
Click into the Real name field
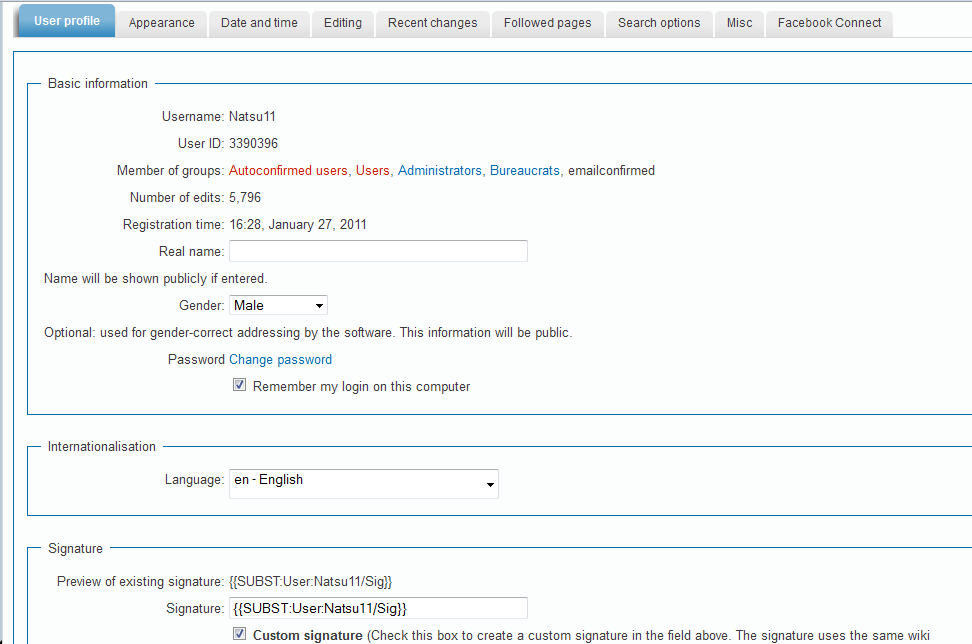pyautogui.click(x=378, y=252)
